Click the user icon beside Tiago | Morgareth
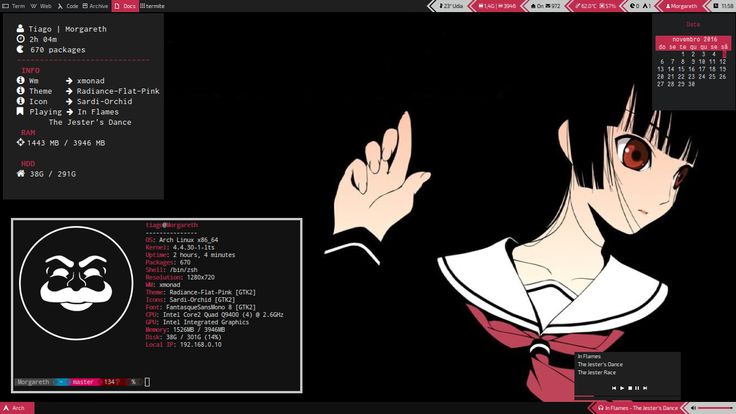The width and height of the screenshot is (736, 414). tap(20, 28)
